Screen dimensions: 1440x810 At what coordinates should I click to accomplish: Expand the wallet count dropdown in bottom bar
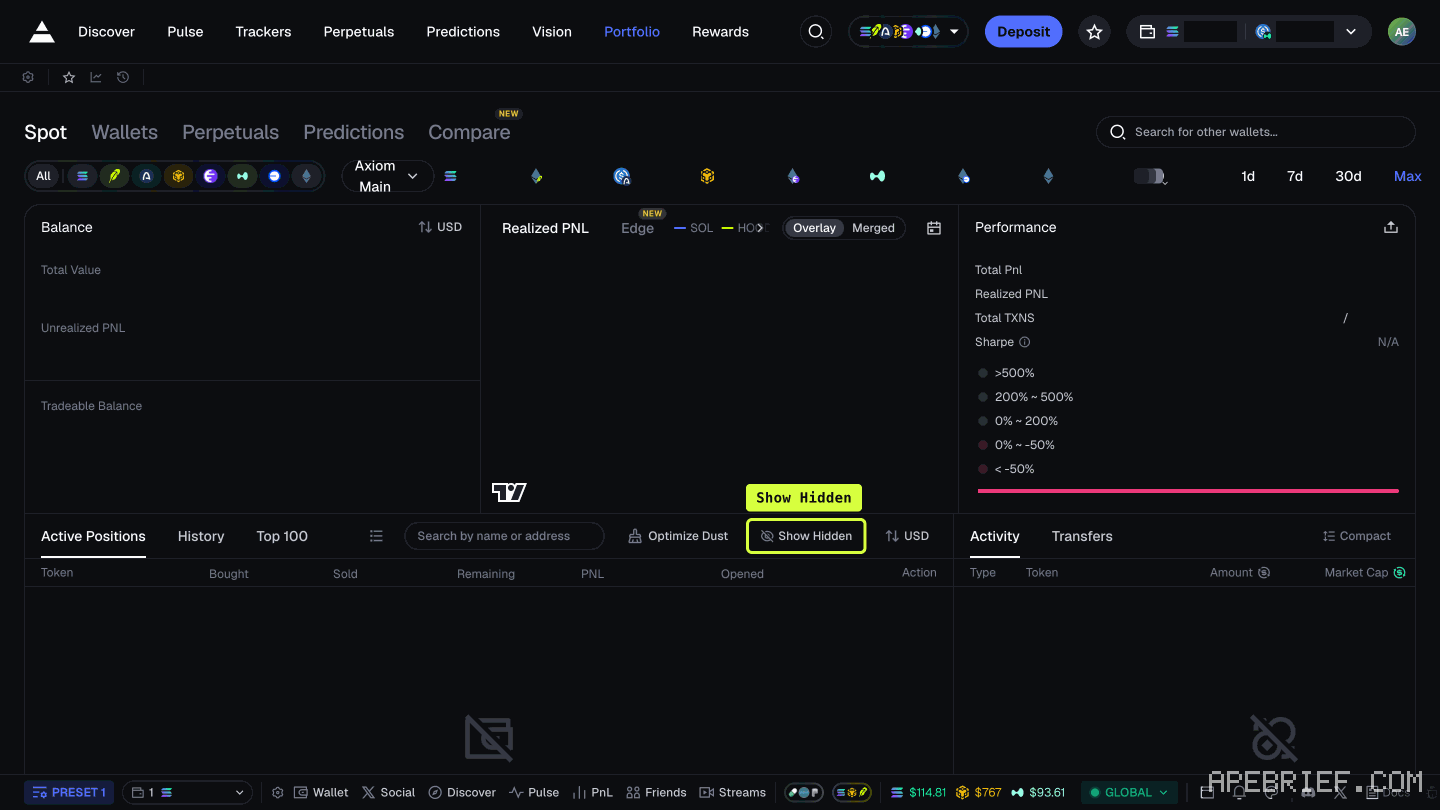point(188,792)
